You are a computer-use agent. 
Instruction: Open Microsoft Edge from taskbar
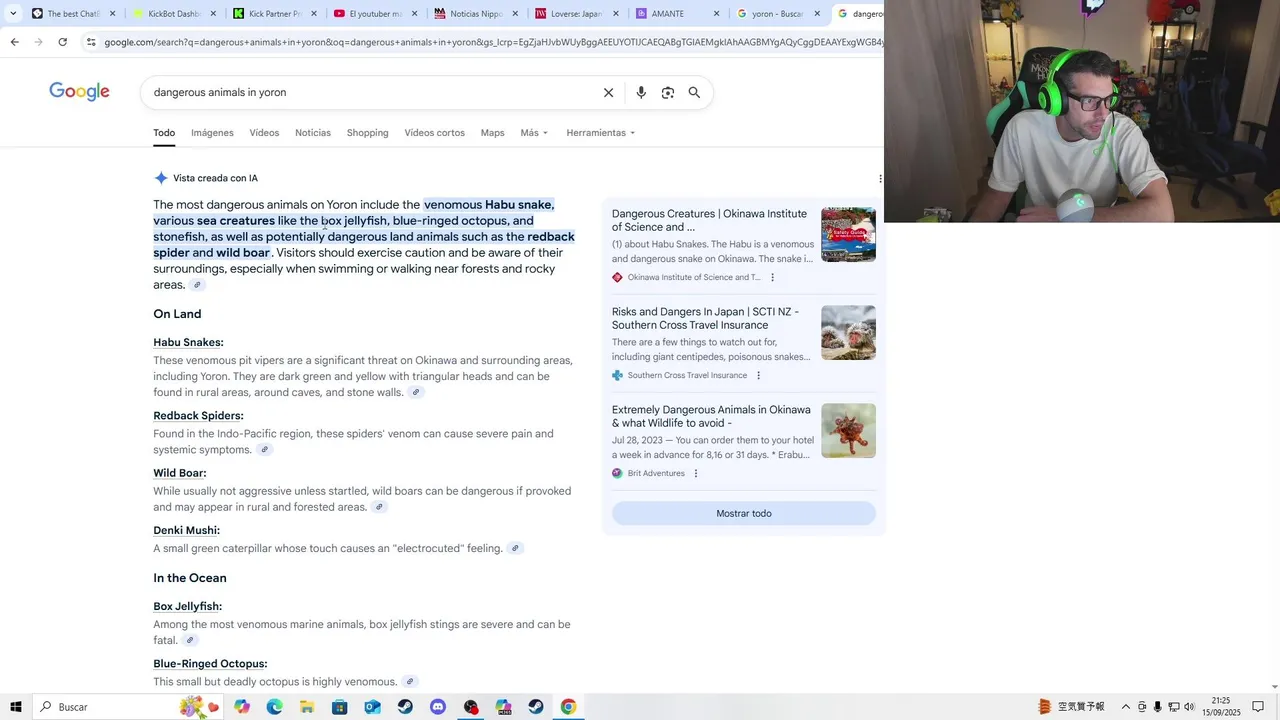coord(275,707)
